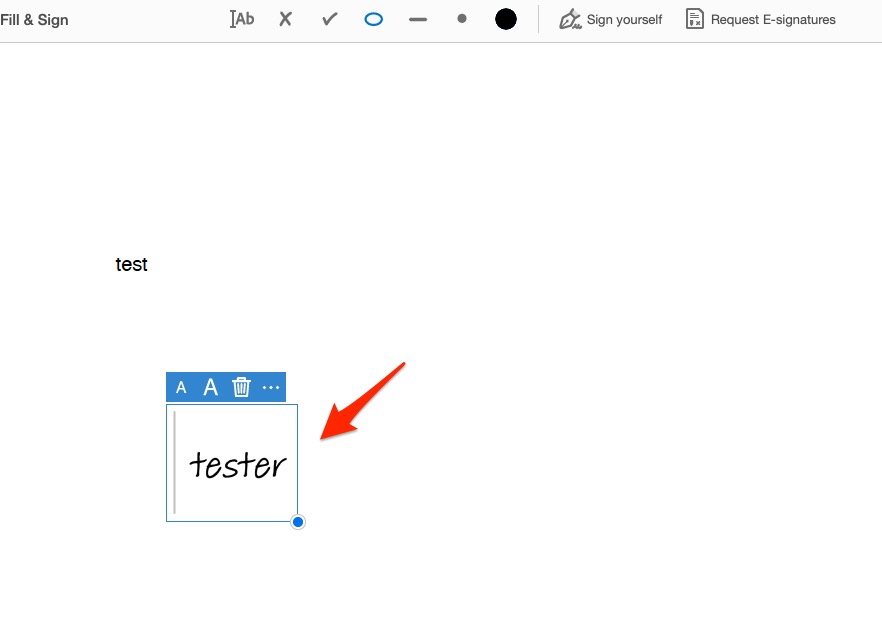Open the Sign yourself option
This screenshot has height=642, width=882.
624,20
